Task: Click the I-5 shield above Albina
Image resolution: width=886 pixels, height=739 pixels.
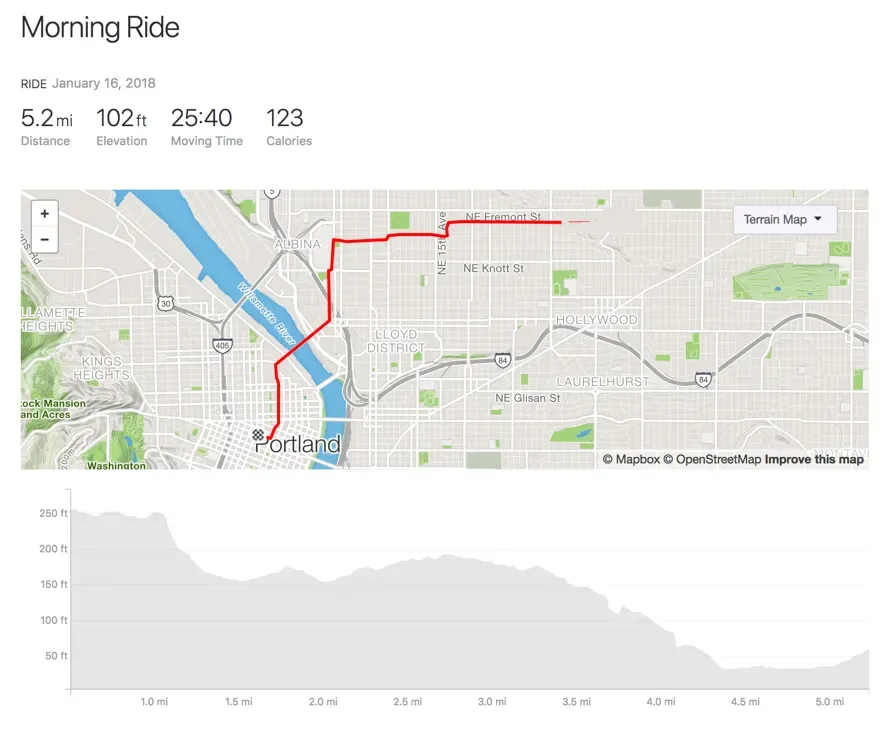Action: tap(271, 192)
